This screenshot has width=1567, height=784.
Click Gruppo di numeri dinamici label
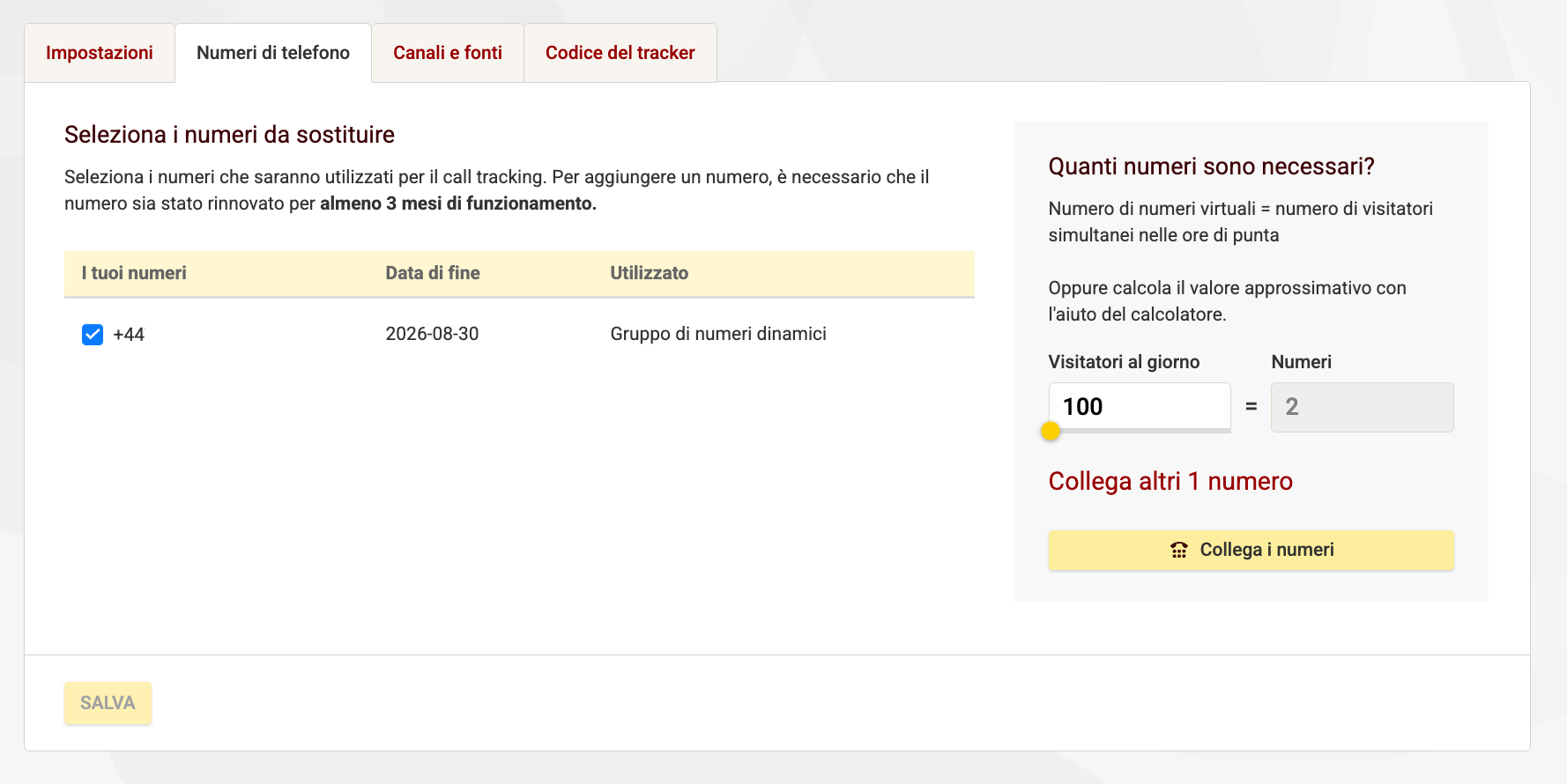[718, 334]
